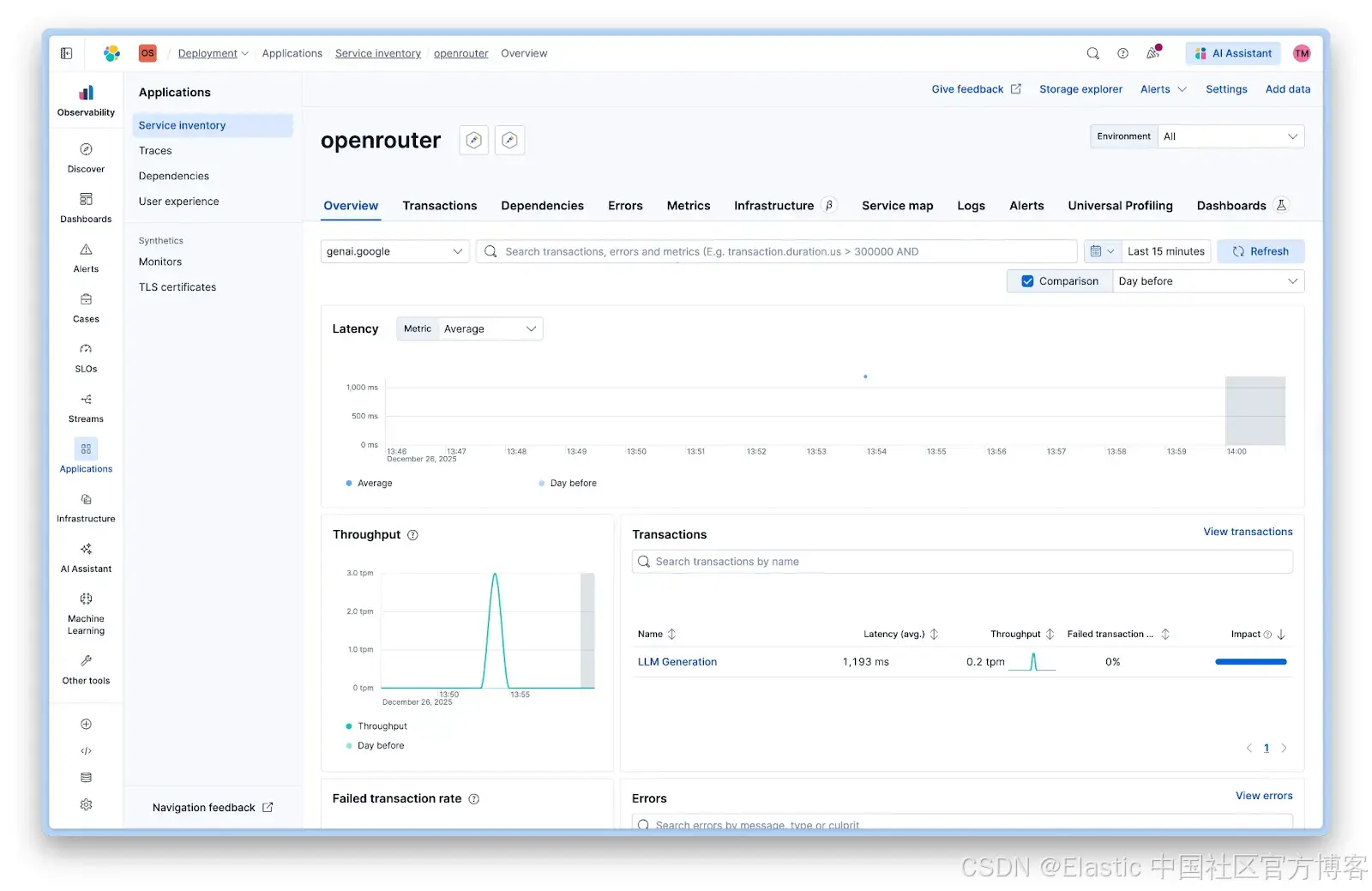Open the TM user avatar menu
Image resolution: width=1372 pixels, height=891 pixels.
[x=1302, y=53]
